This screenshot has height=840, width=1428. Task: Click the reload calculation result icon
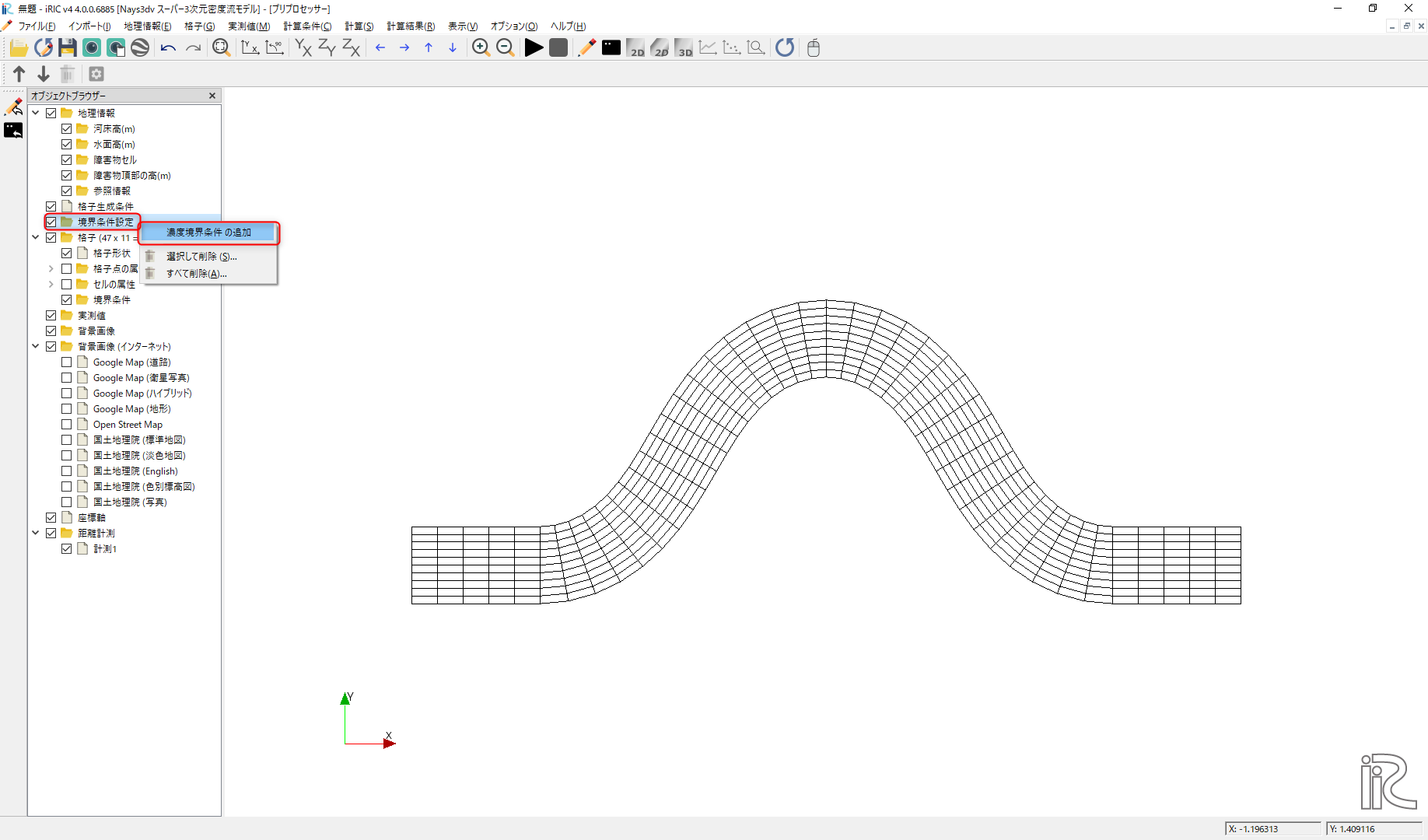tap(785, 48)
